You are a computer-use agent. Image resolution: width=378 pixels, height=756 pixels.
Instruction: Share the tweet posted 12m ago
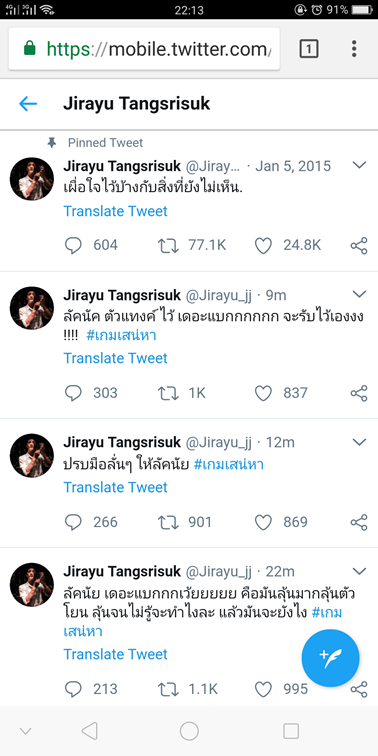(359, 522)
